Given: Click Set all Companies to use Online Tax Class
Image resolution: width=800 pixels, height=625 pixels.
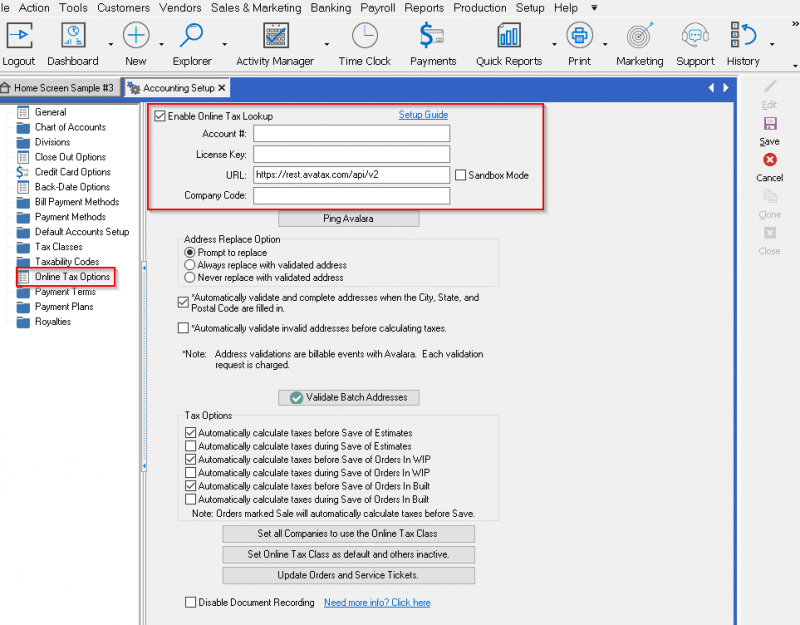Looking at the screenshot, I should point(348,534).
